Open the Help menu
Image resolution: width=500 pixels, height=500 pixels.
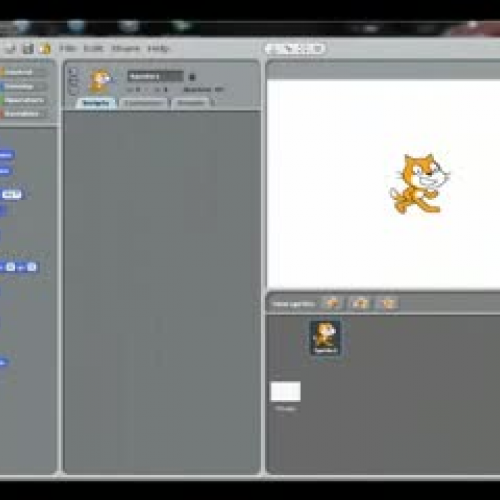[158, 49]
